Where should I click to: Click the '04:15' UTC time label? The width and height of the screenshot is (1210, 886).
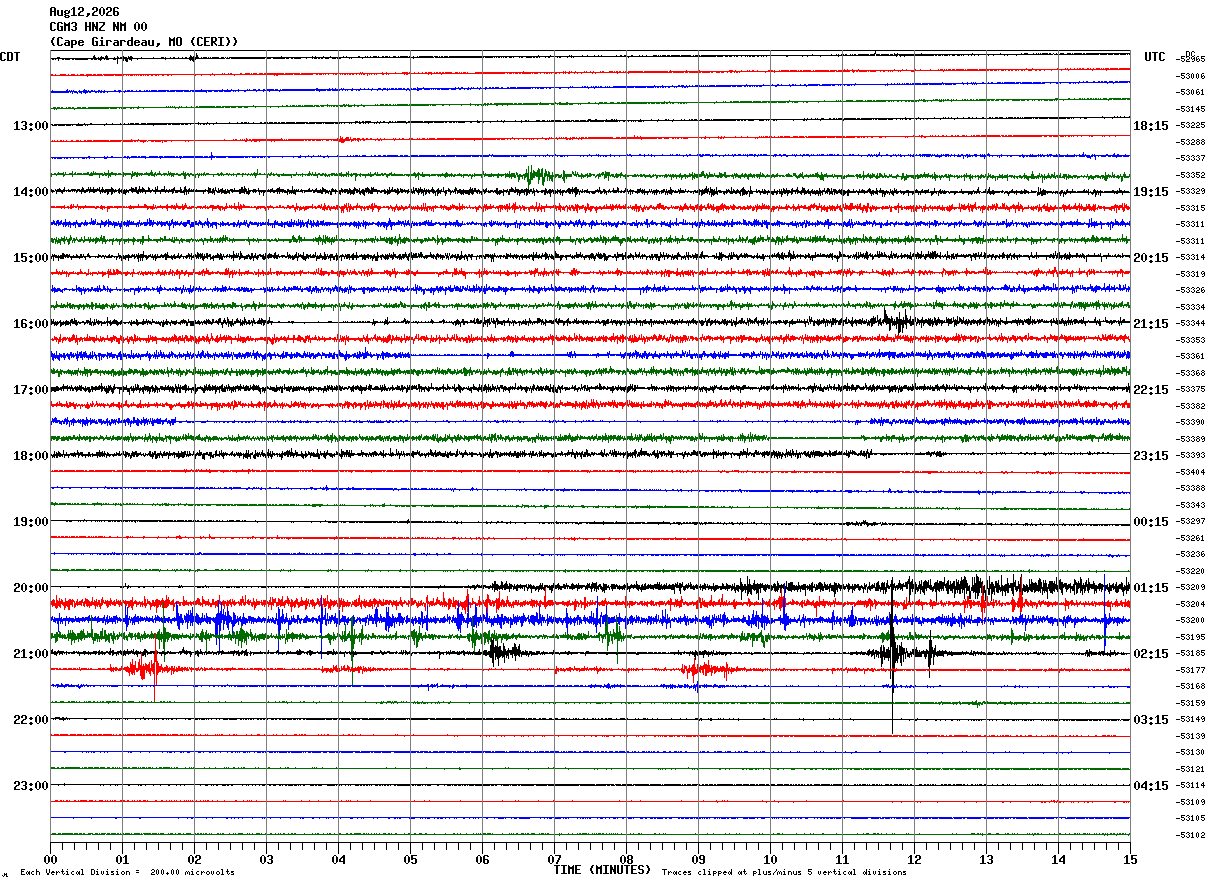(x=1151, y=786)
